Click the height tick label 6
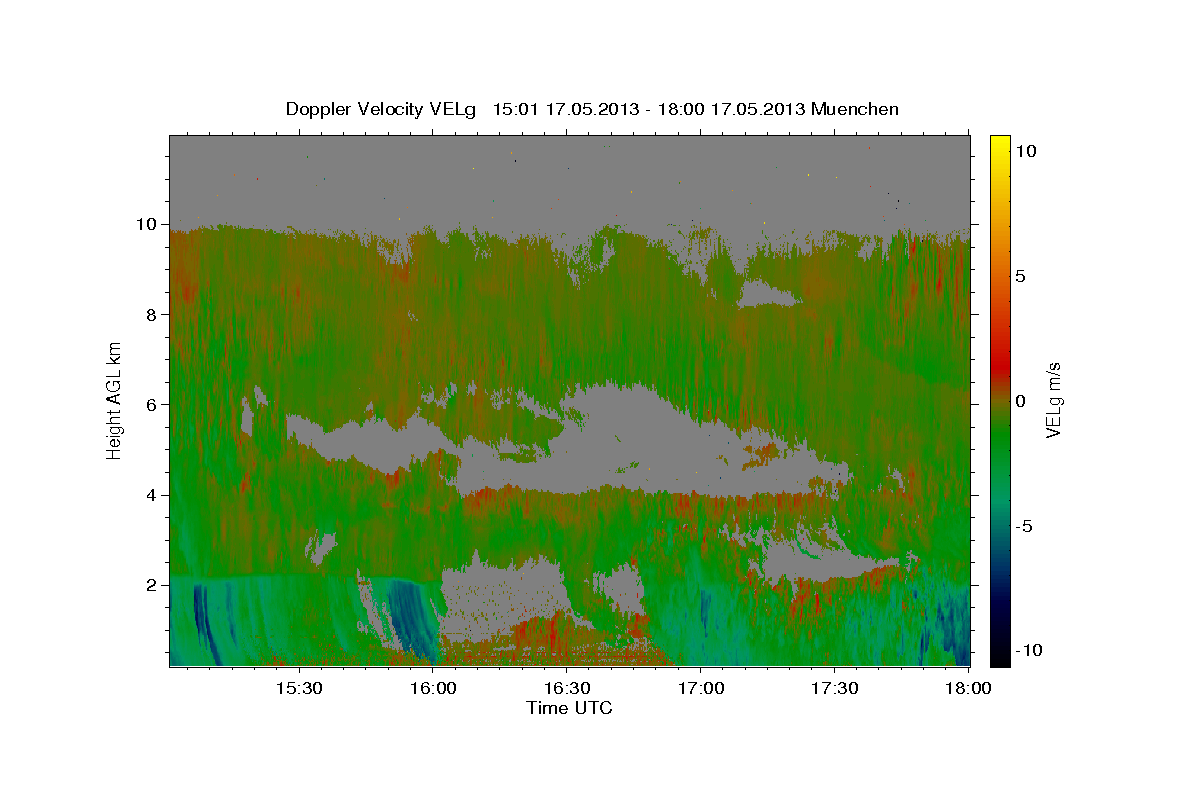This screenshot has height=800, width=1200. coord(153,405)
